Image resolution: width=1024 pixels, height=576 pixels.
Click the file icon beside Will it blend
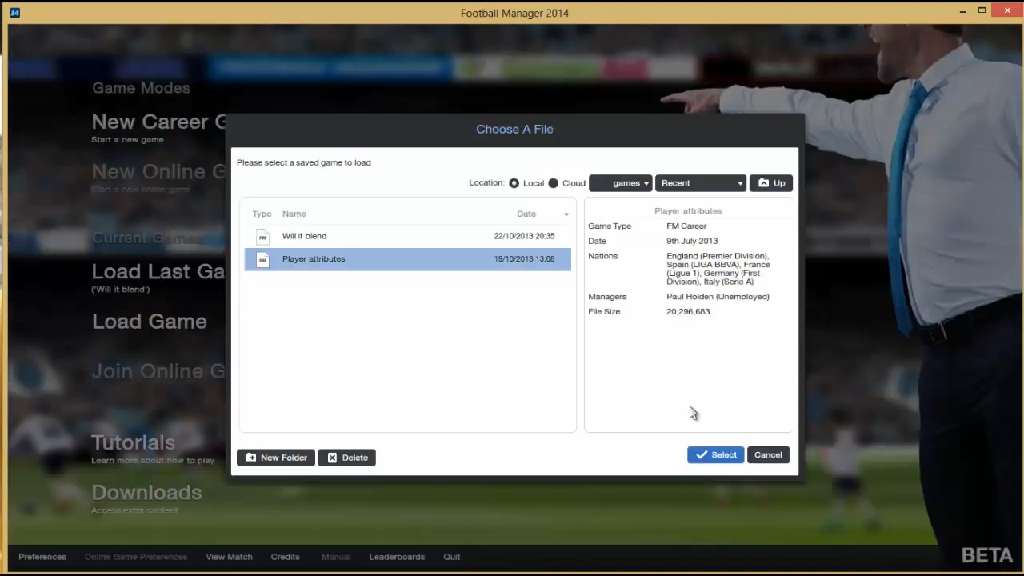[x=263, y=236]
